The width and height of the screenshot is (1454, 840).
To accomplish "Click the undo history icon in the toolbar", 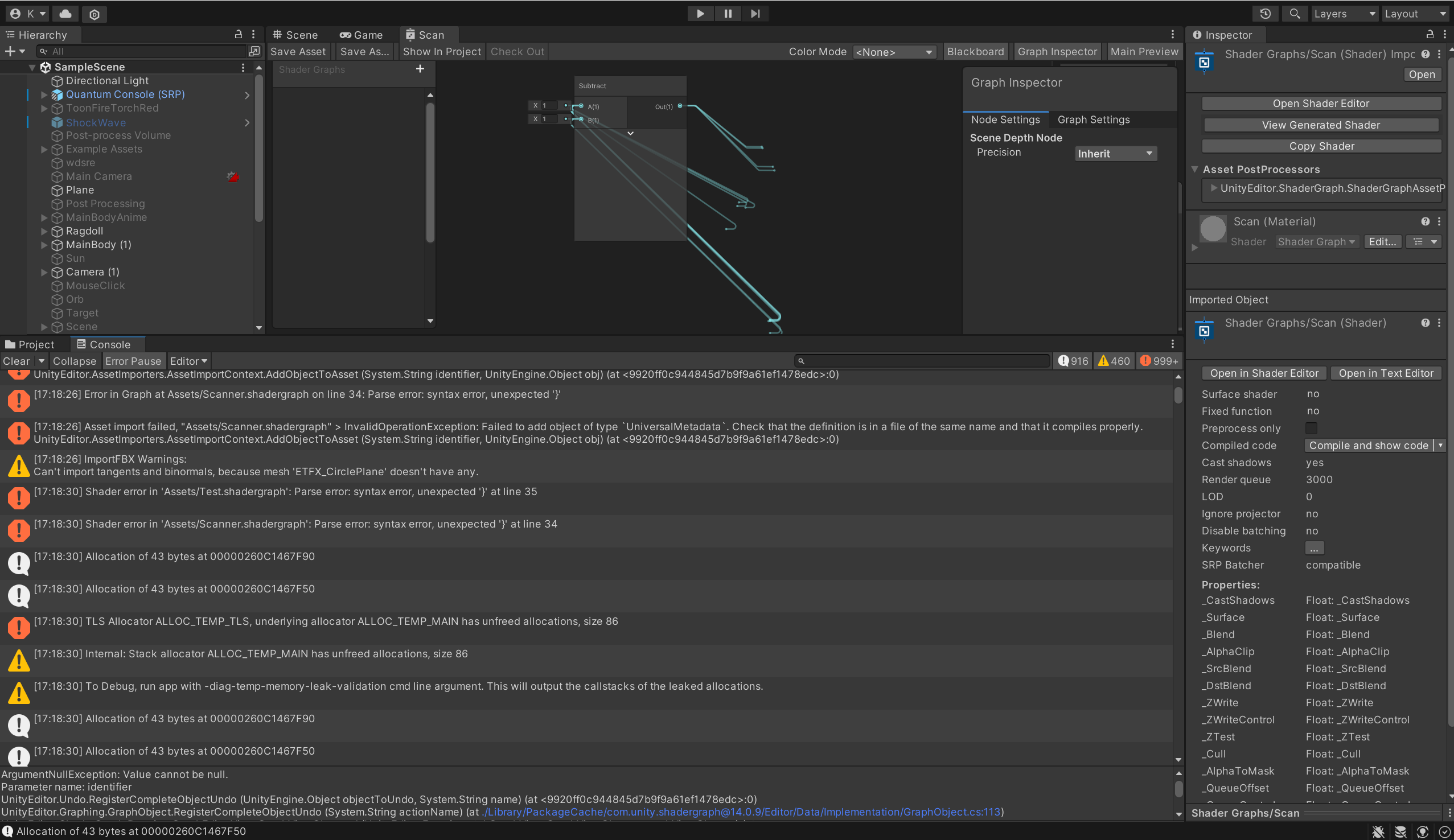I will (x=1266, y=13).
